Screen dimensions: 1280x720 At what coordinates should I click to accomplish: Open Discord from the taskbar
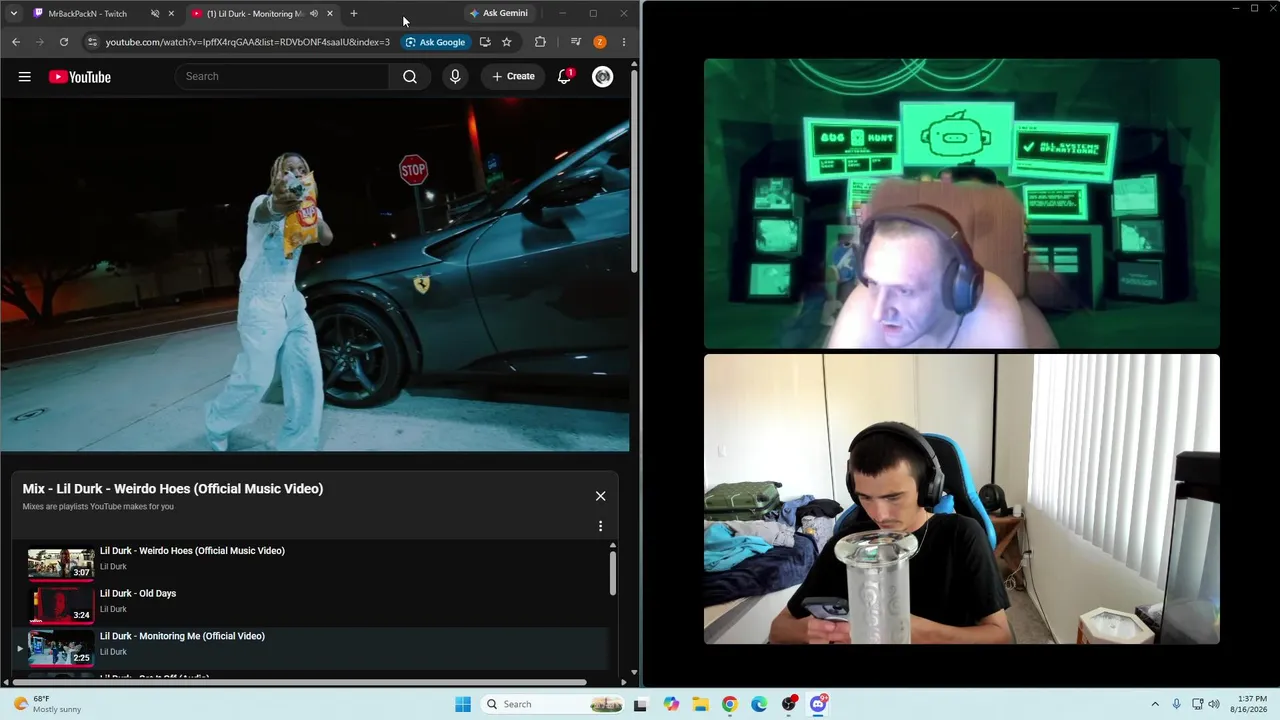pyautogui.click(x=818, y=704)
